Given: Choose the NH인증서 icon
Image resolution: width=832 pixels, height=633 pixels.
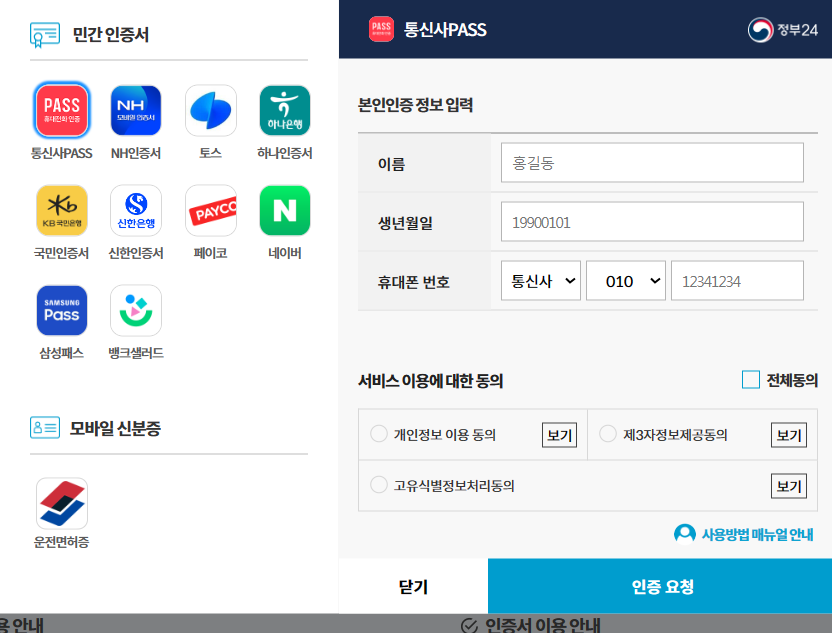Looking at the screenshot, I should [136, 110].
